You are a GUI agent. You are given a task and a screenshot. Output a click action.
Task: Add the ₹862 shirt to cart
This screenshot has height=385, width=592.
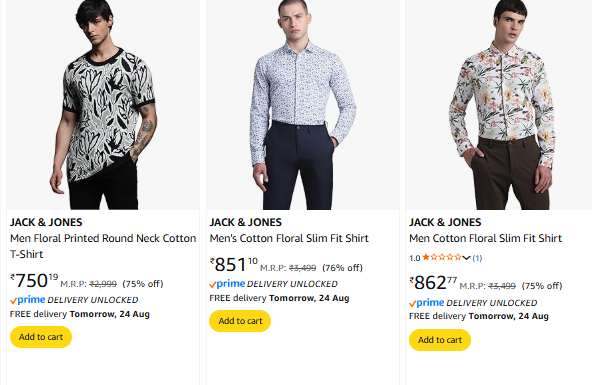[440, 340]
